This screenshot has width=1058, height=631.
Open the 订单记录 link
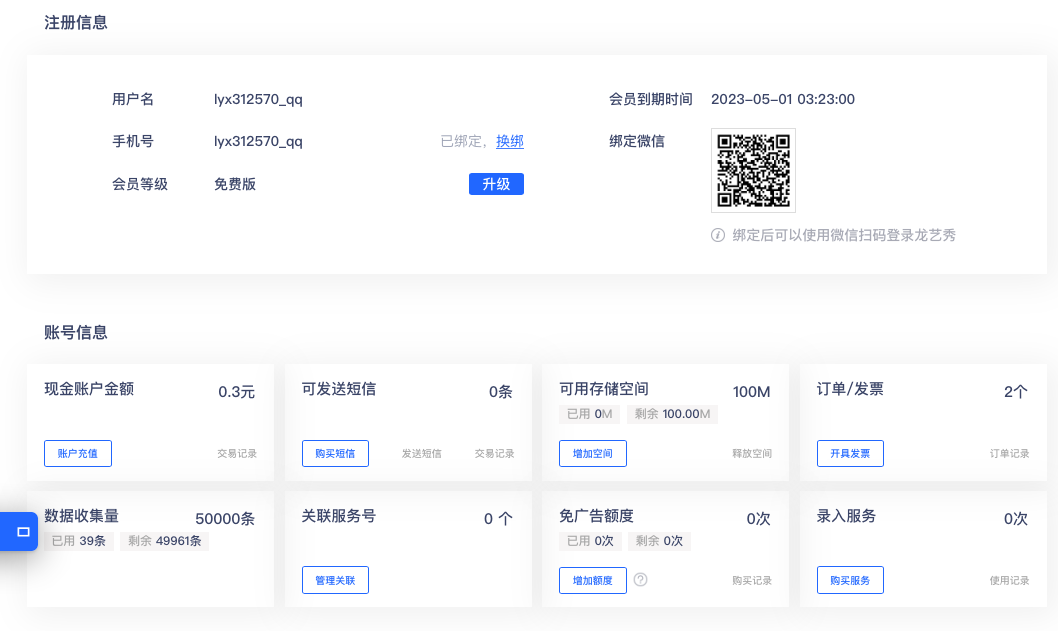[1009, 454]
